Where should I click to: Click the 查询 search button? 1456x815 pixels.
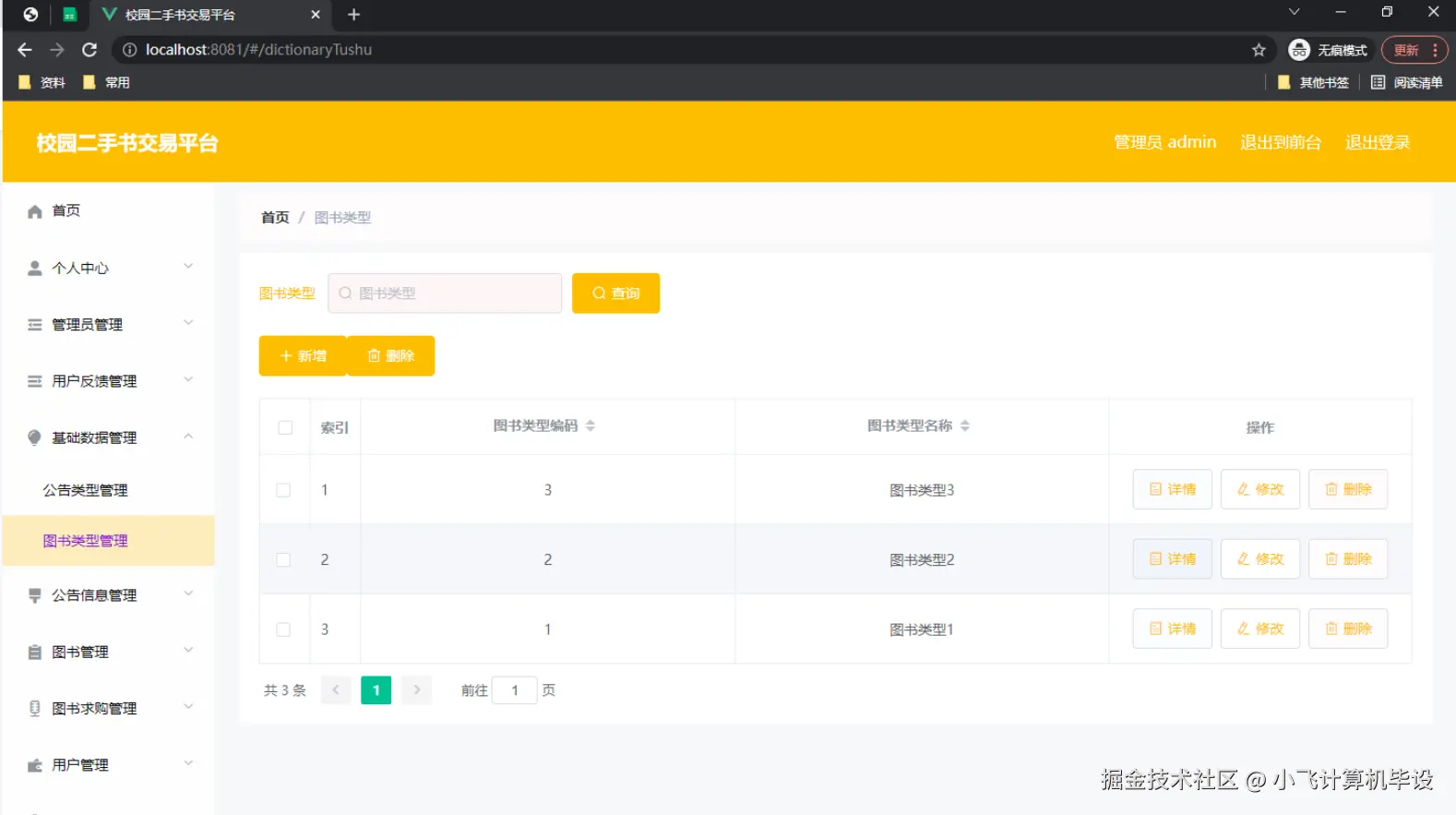[x=615, y=294]
